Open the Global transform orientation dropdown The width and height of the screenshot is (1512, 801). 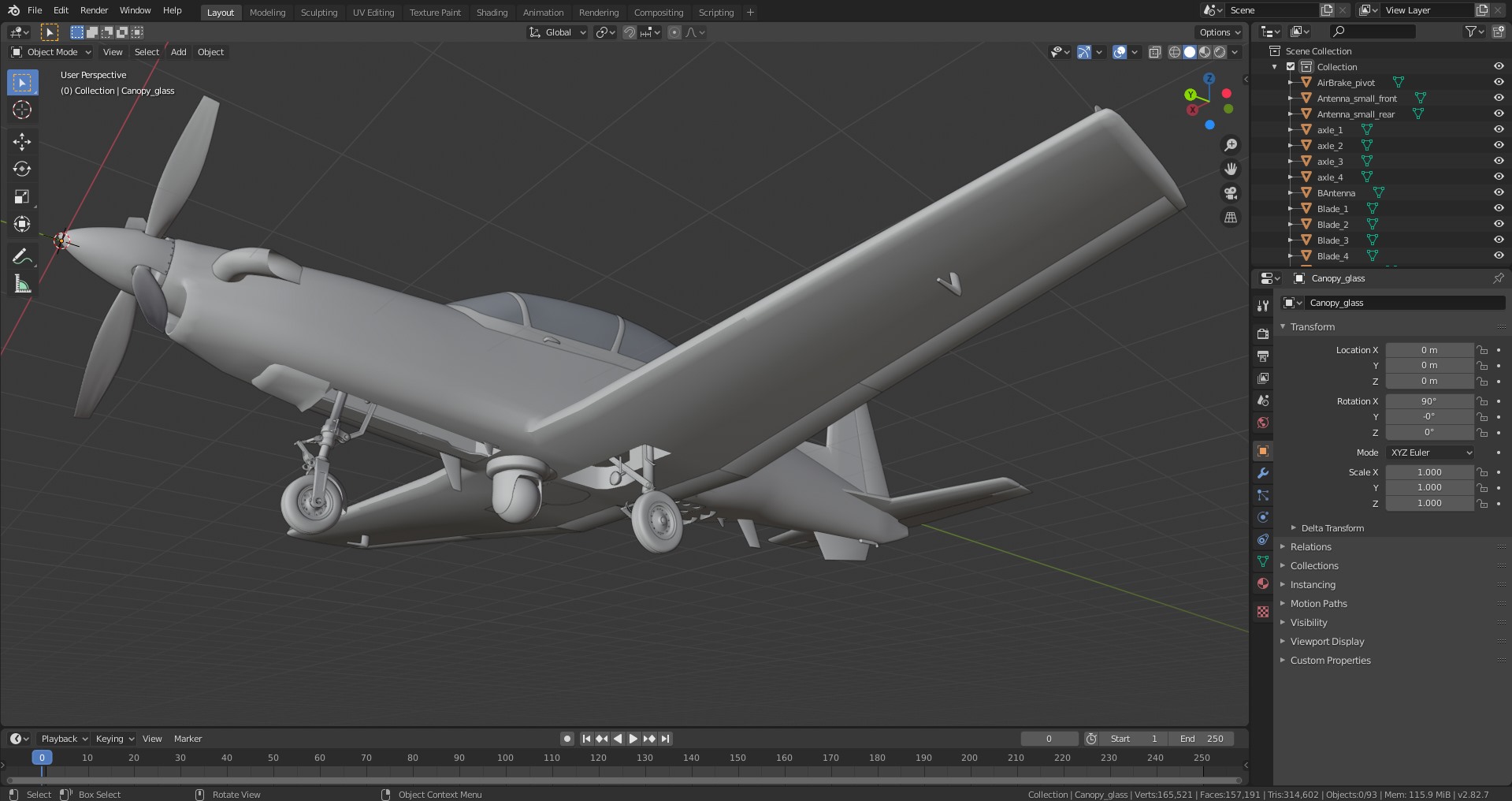(x=557, y=32)
